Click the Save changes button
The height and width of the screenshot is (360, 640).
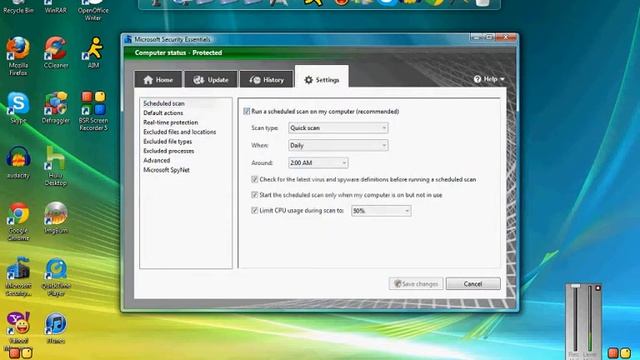point(416,284)
